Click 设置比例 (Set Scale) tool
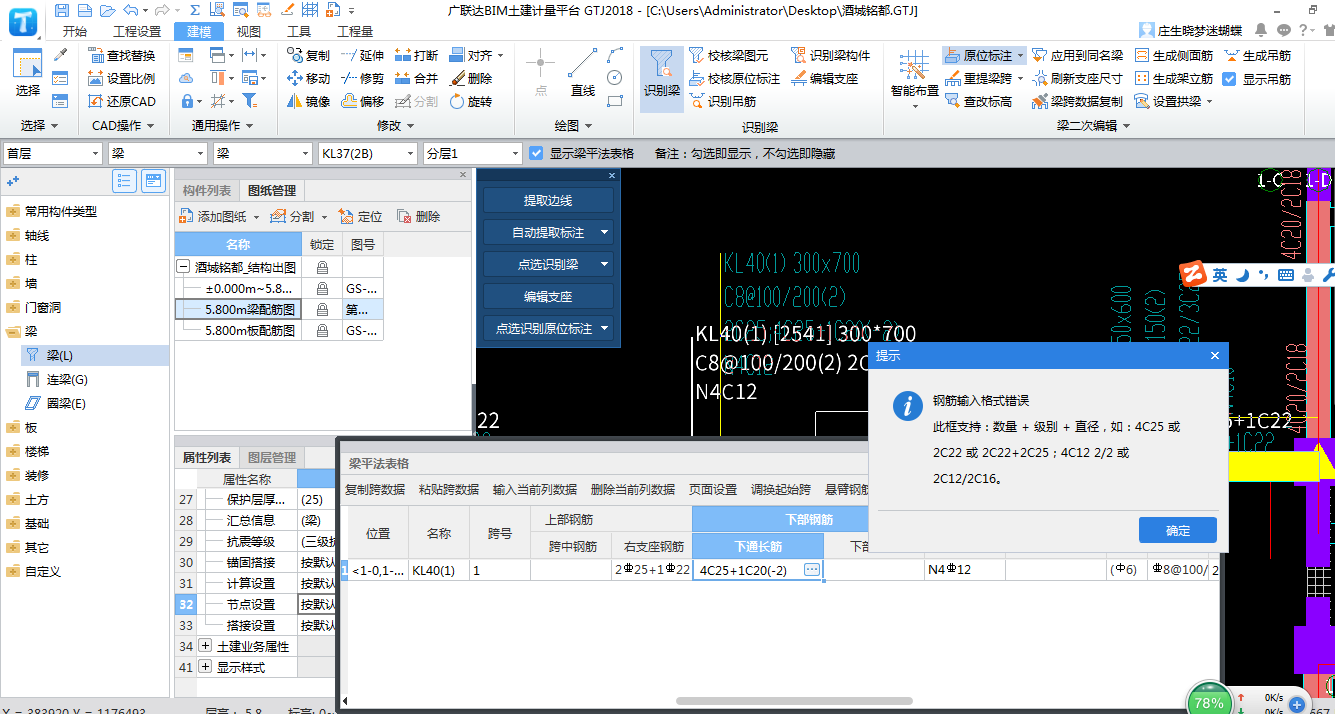This screenshot has width=1335, height=714. pos(121,78)
